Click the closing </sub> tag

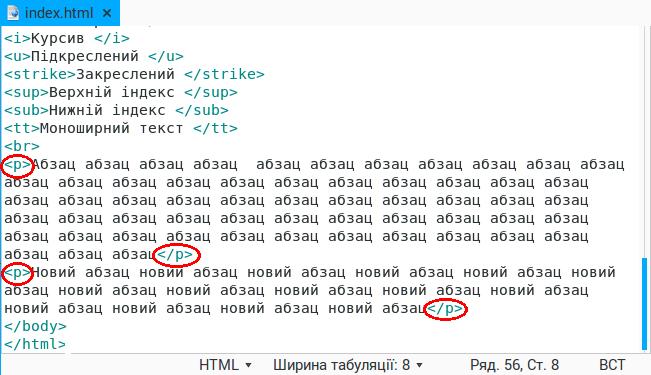click(202, 110)
